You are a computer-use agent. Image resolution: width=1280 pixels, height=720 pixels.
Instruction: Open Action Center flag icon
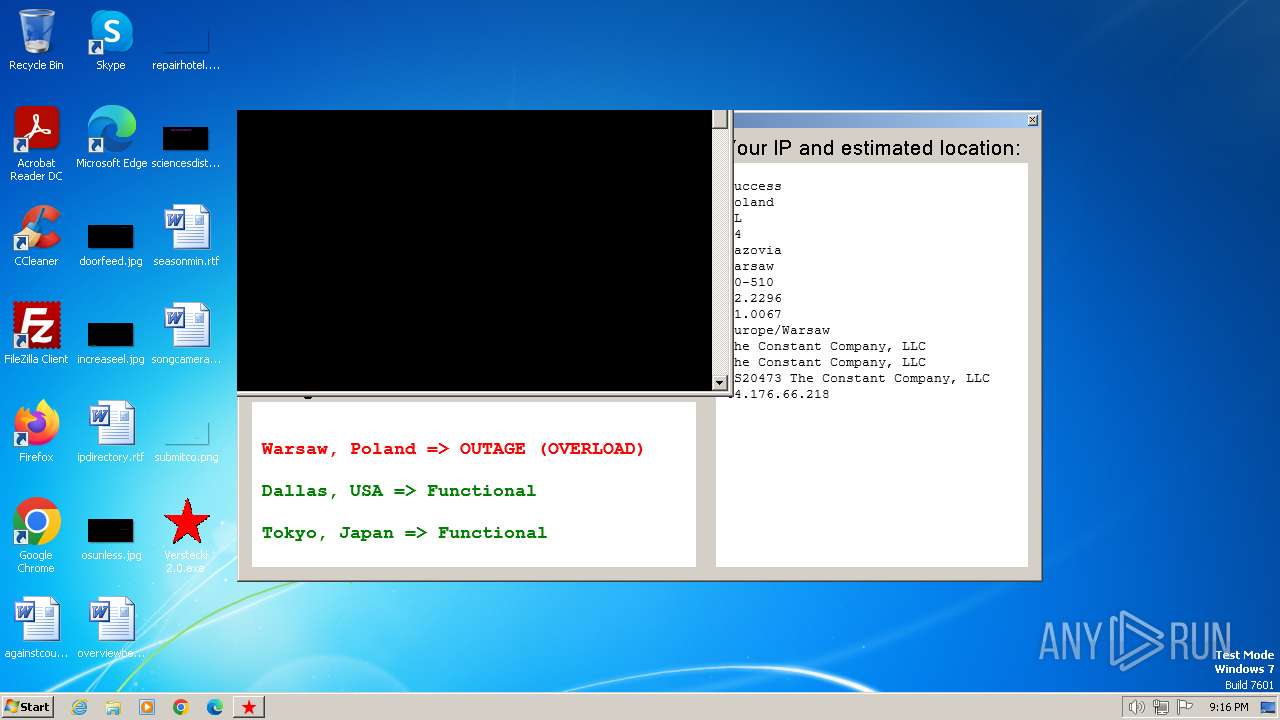(x=1185, y=707)
